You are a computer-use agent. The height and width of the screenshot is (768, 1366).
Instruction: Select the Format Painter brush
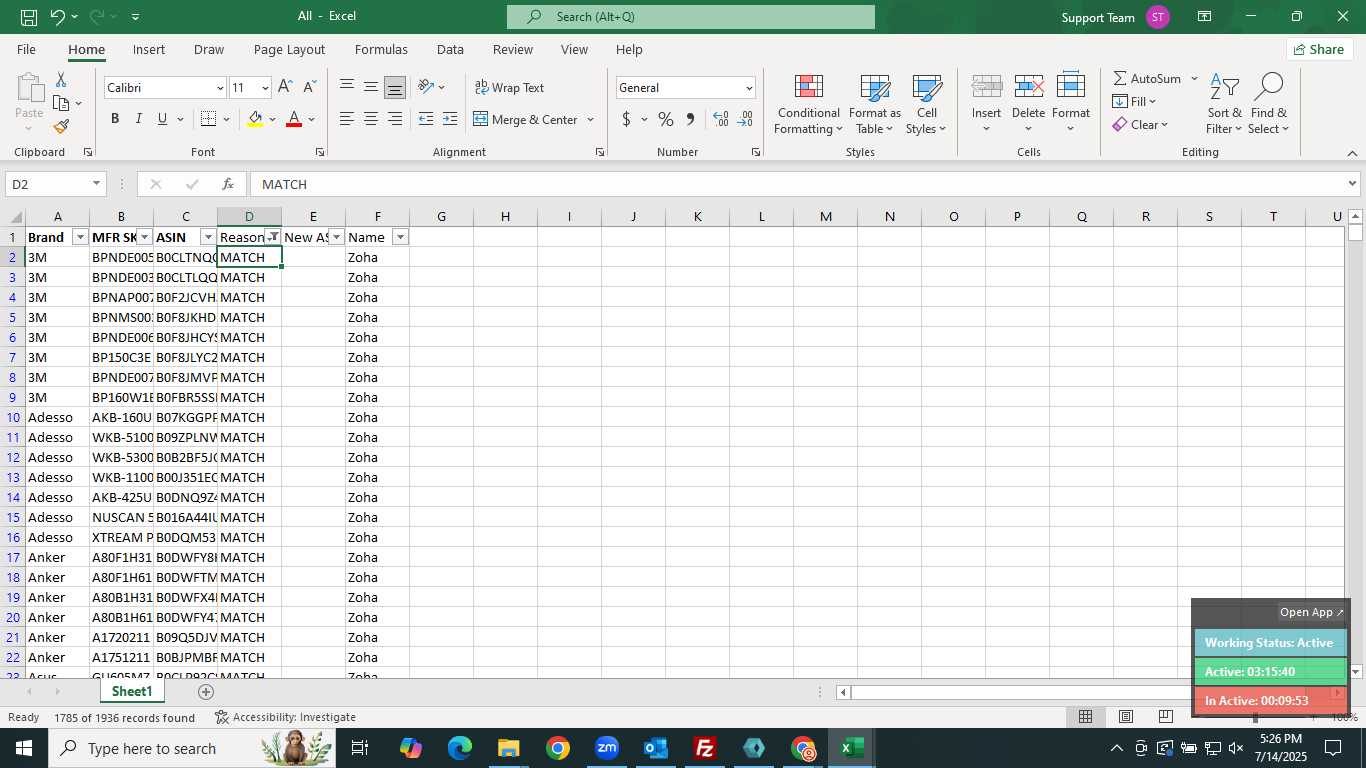point(61,126)
